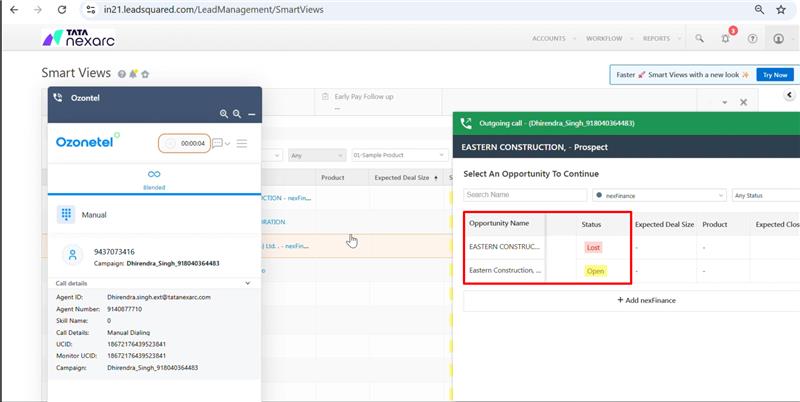The width and height of the screenshot is (800, 402).
Task: Open the user profile icon
Action: point(778,39)
